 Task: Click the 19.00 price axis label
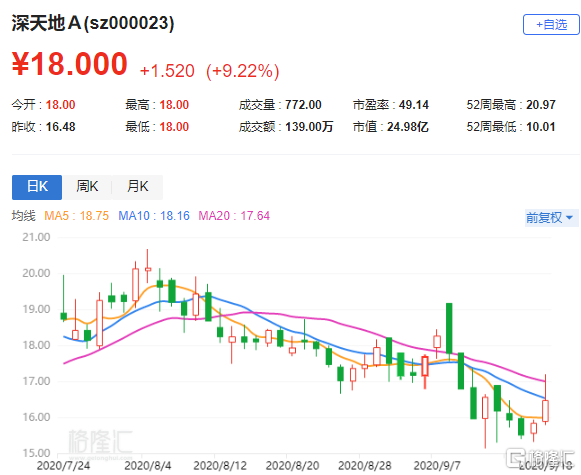(x=36, y=309)
